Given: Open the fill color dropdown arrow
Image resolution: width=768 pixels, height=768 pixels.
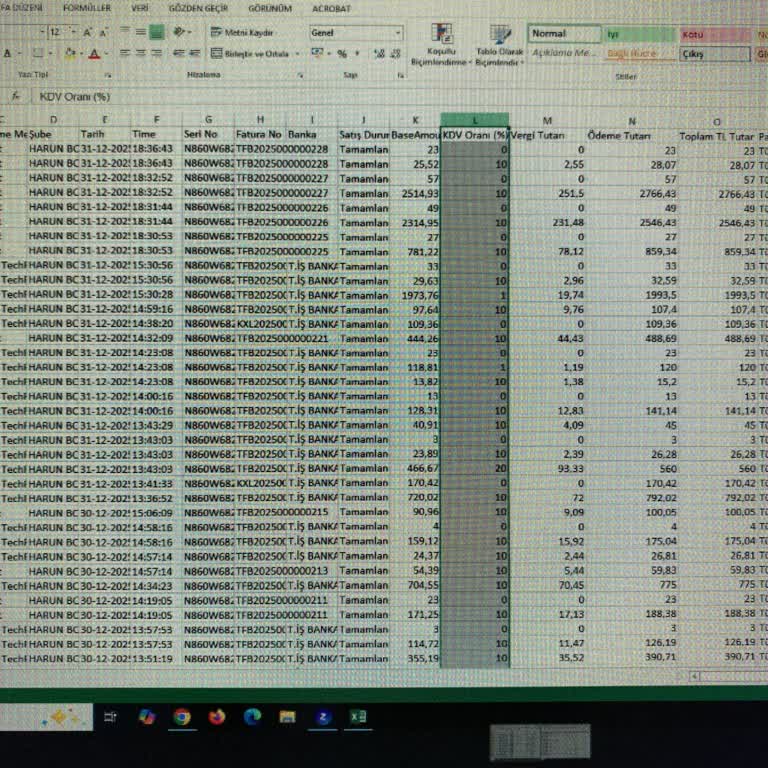Looking at the screenshot, I should pos(81,54).
